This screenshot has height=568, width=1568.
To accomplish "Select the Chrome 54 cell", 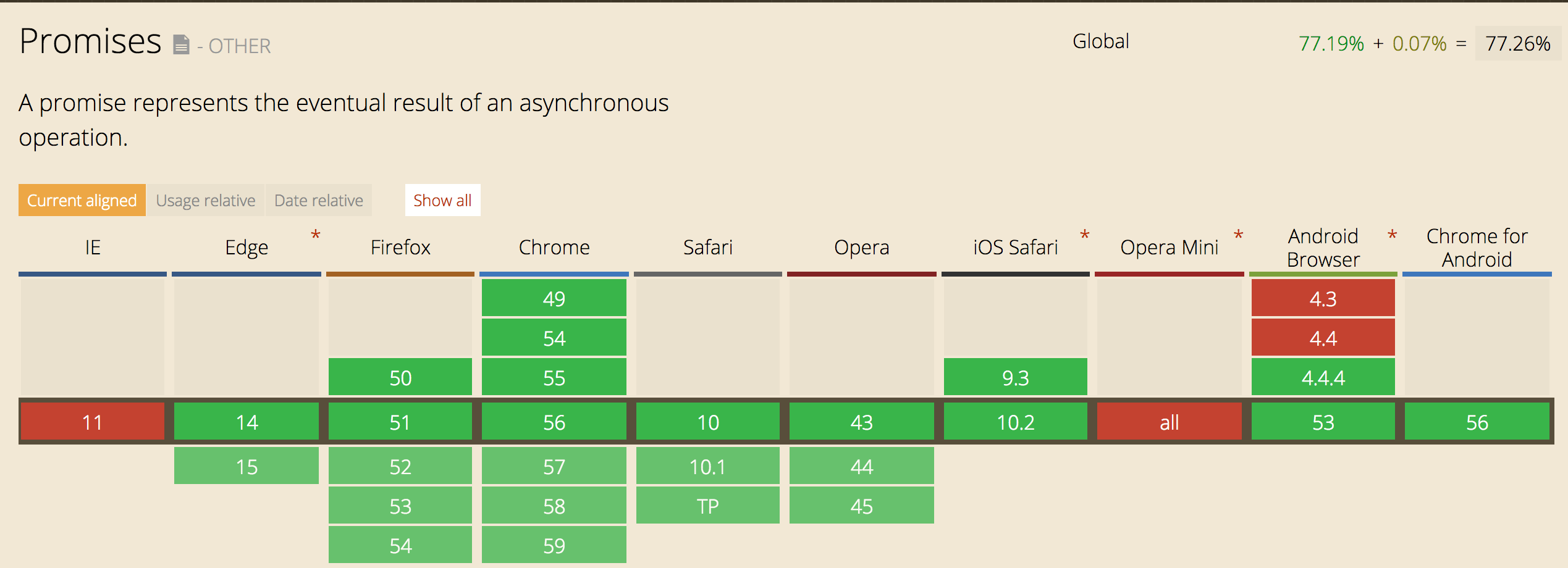I will point(554,338).
